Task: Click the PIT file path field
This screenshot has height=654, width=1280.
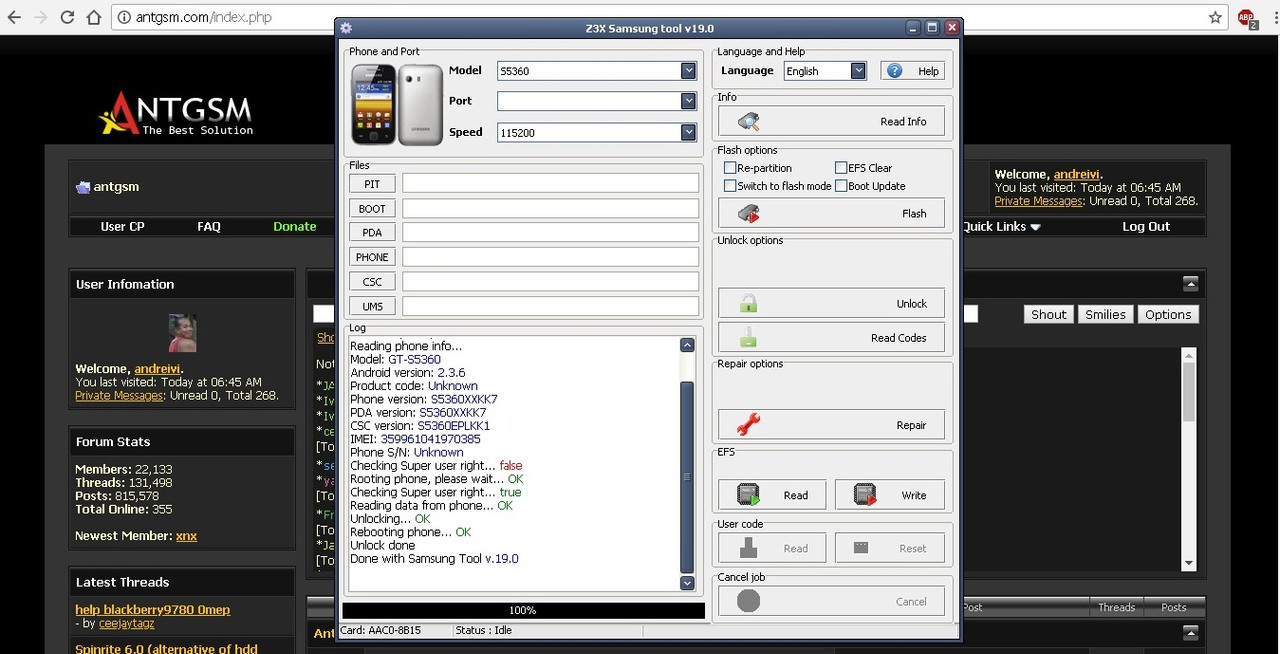Action: (551, 183)
